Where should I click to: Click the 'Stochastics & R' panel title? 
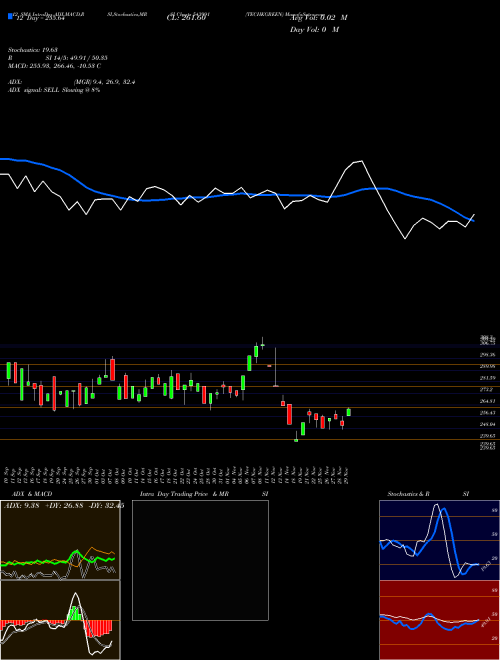pyautogui.click(x=408, y=494)
